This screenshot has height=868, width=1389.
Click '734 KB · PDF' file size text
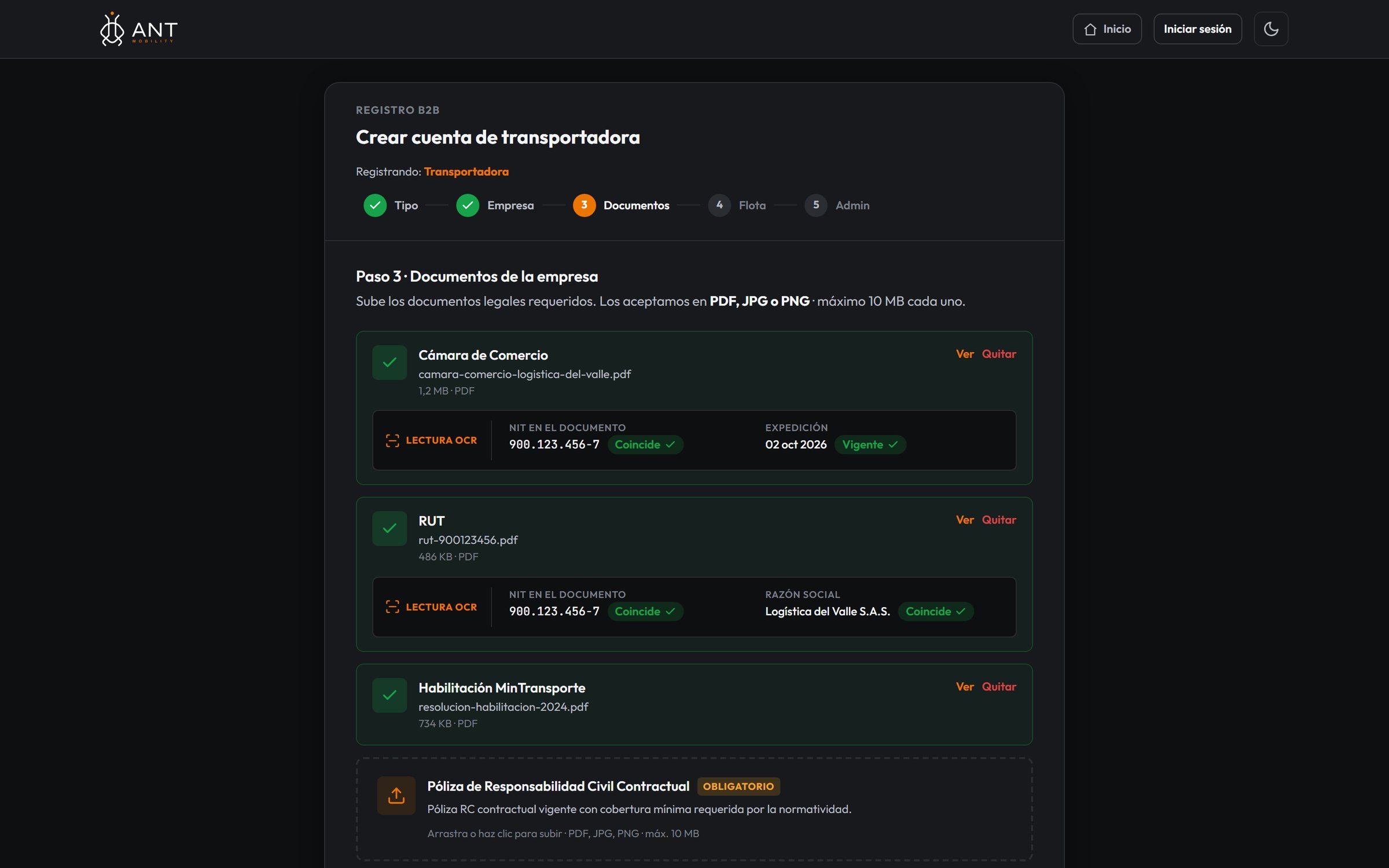(447, 724)
